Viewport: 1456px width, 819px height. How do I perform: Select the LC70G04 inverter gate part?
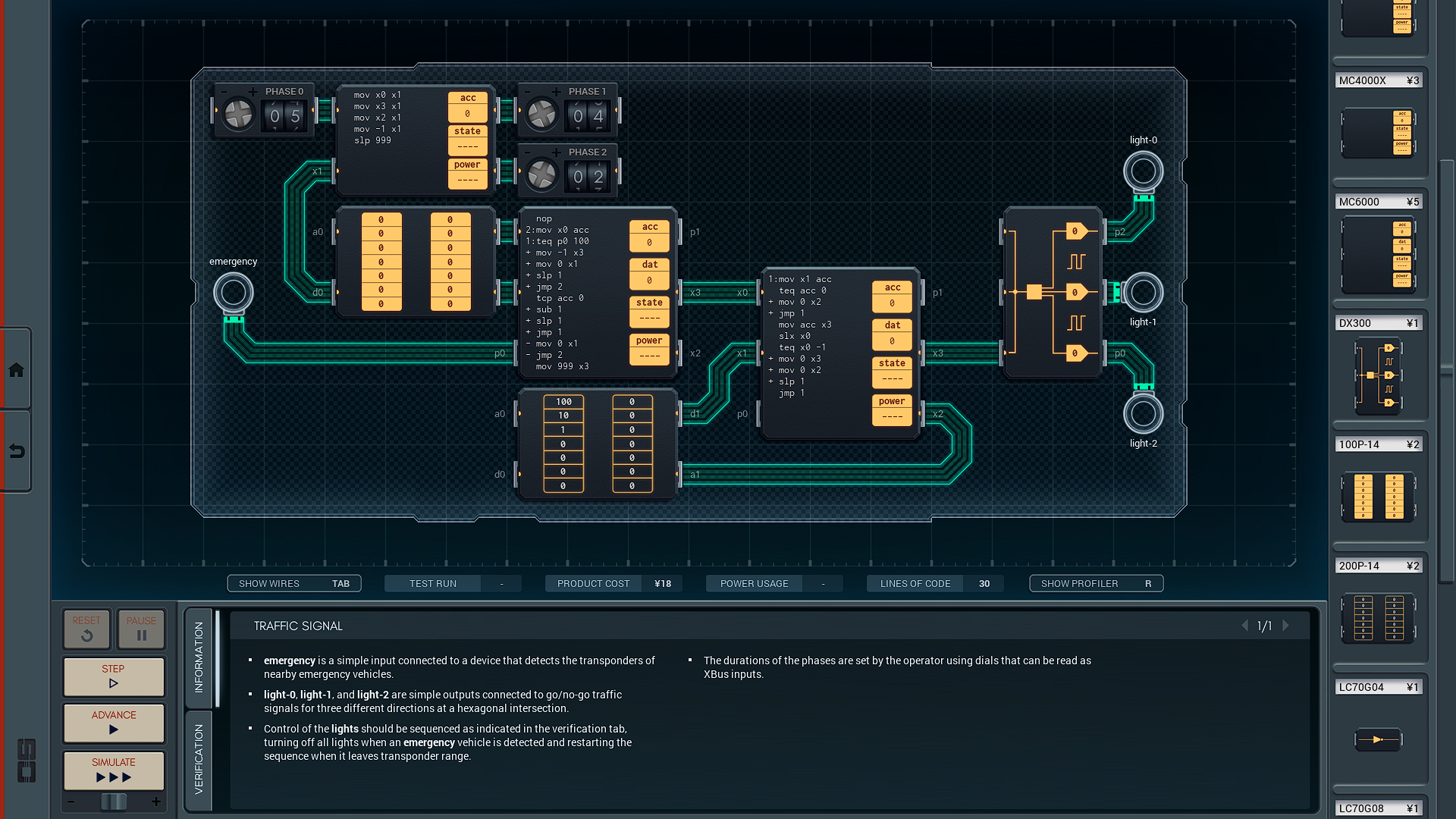point(1378,739)
